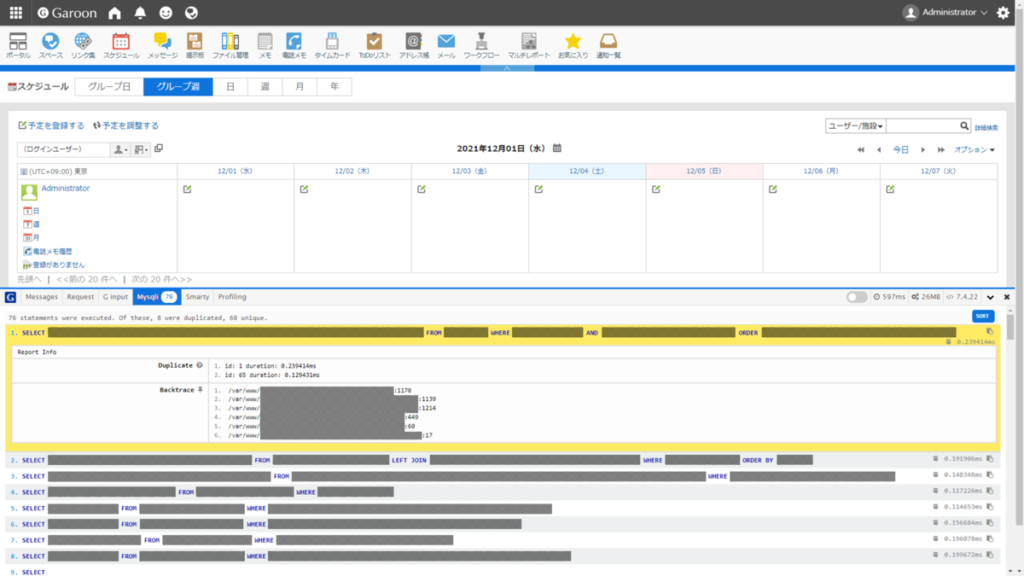Open the ポータル portal icon
This screenshot has height=576, width=1024.
[x=18, y=46]
